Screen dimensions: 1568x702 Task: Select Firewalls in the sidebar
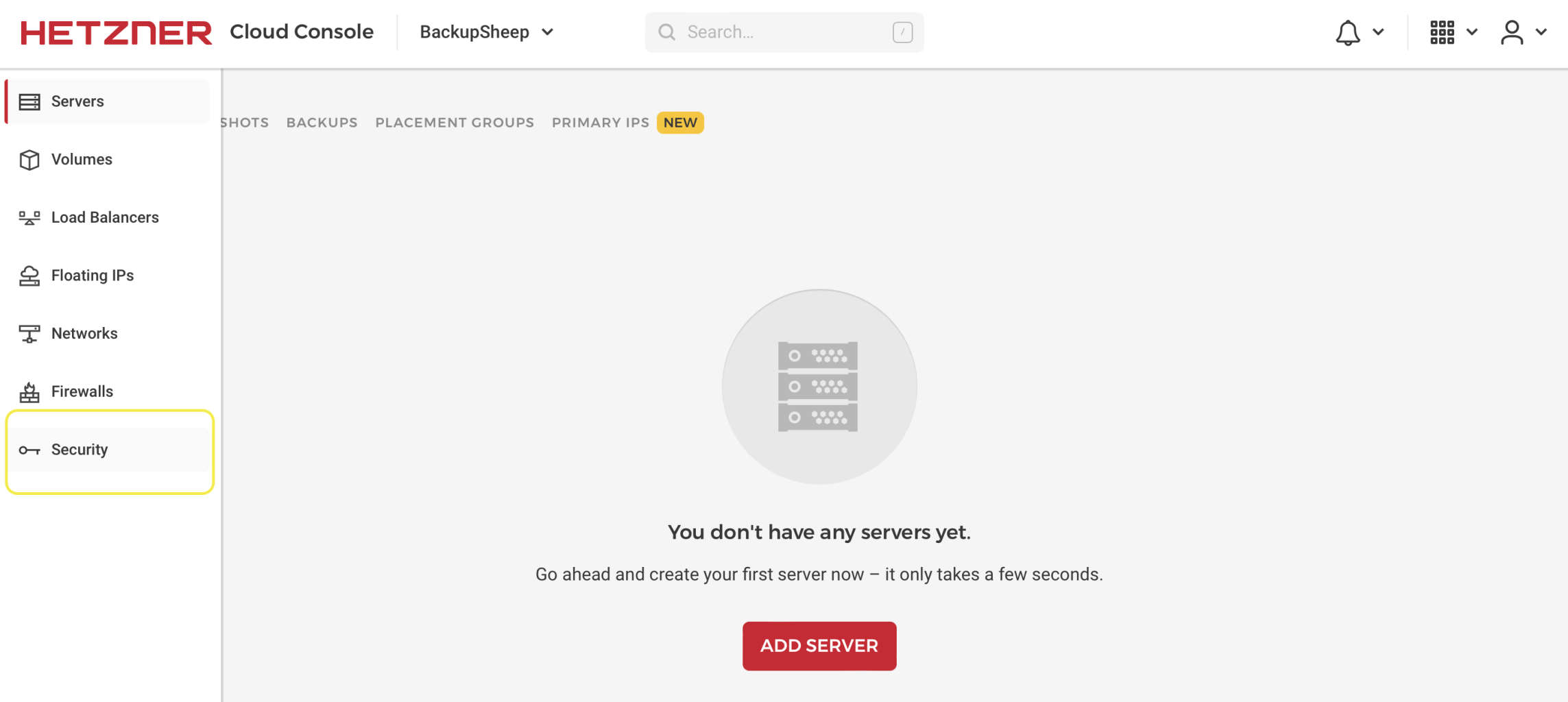pyautogui.click(x=108, y=392)
